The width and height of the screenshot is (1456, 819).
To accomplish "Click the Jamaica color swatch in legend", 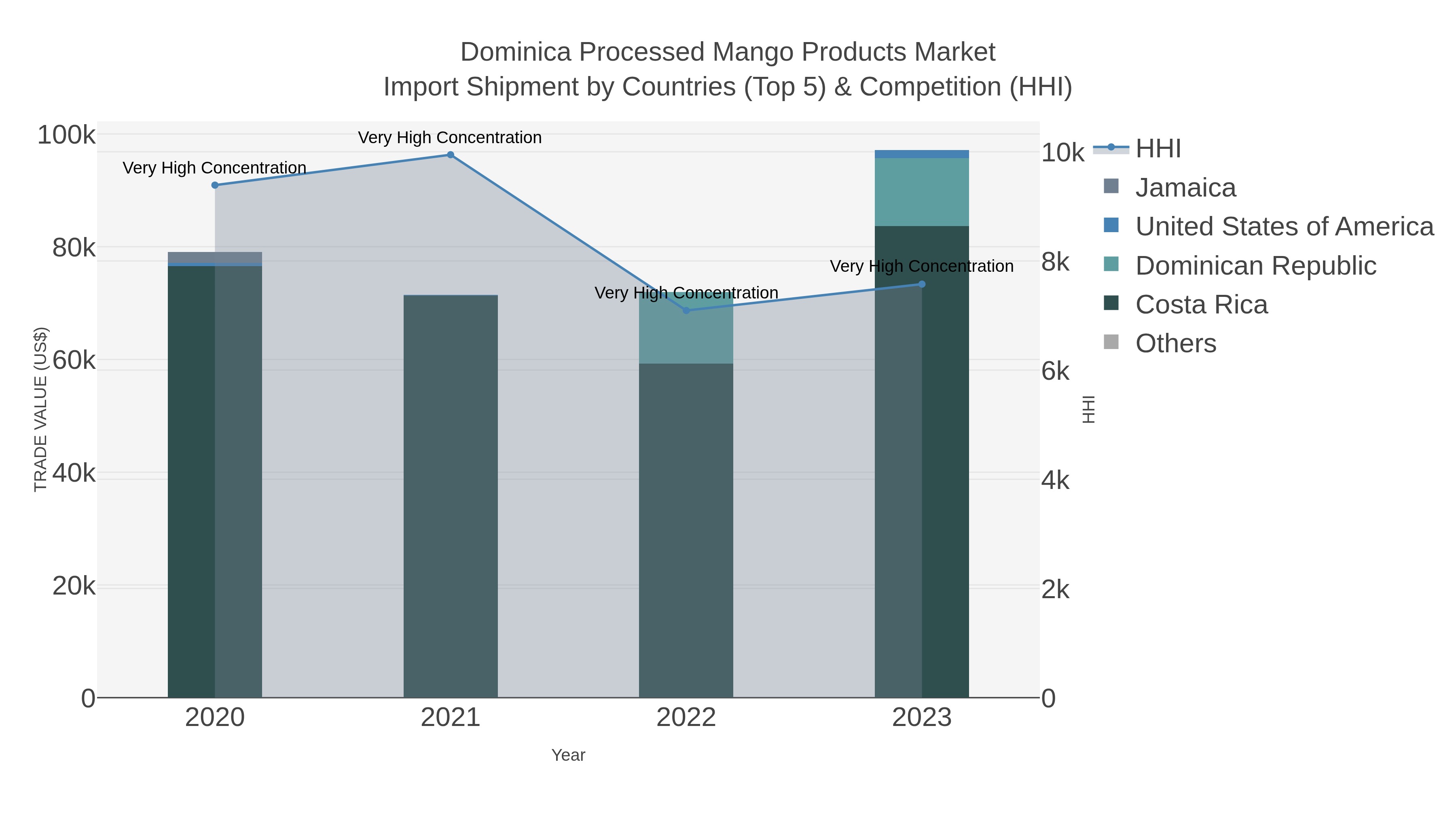I will point(1111,186).
